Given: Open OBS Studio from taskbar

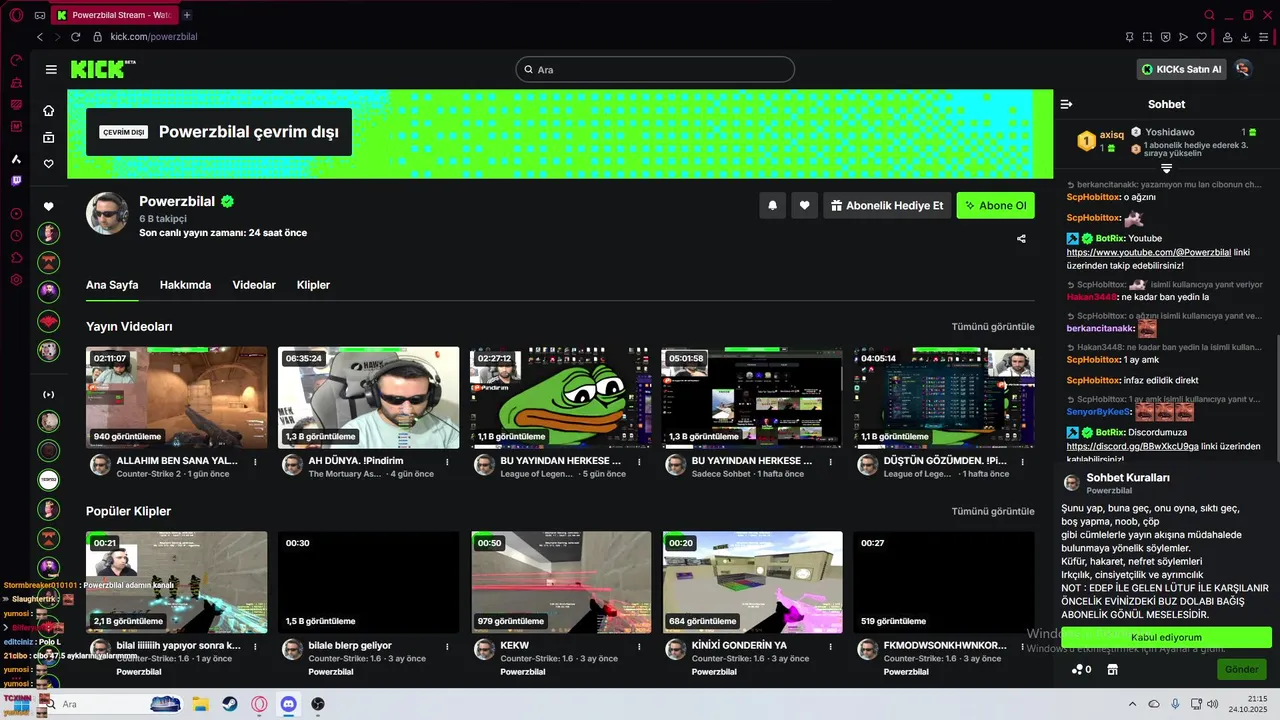Looking at the screenshot, I should tap(318, 704).
